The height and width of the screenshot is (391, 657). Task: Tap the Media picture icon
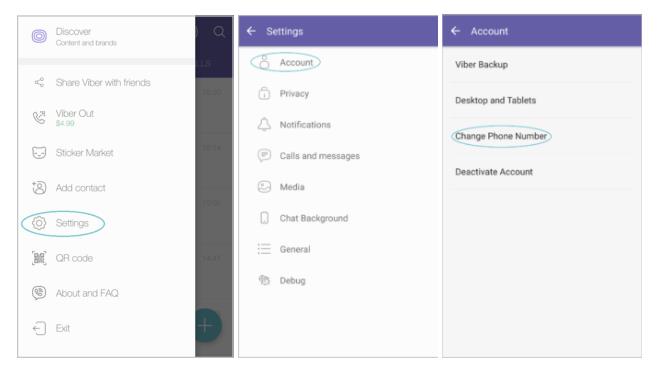(264, 187)
